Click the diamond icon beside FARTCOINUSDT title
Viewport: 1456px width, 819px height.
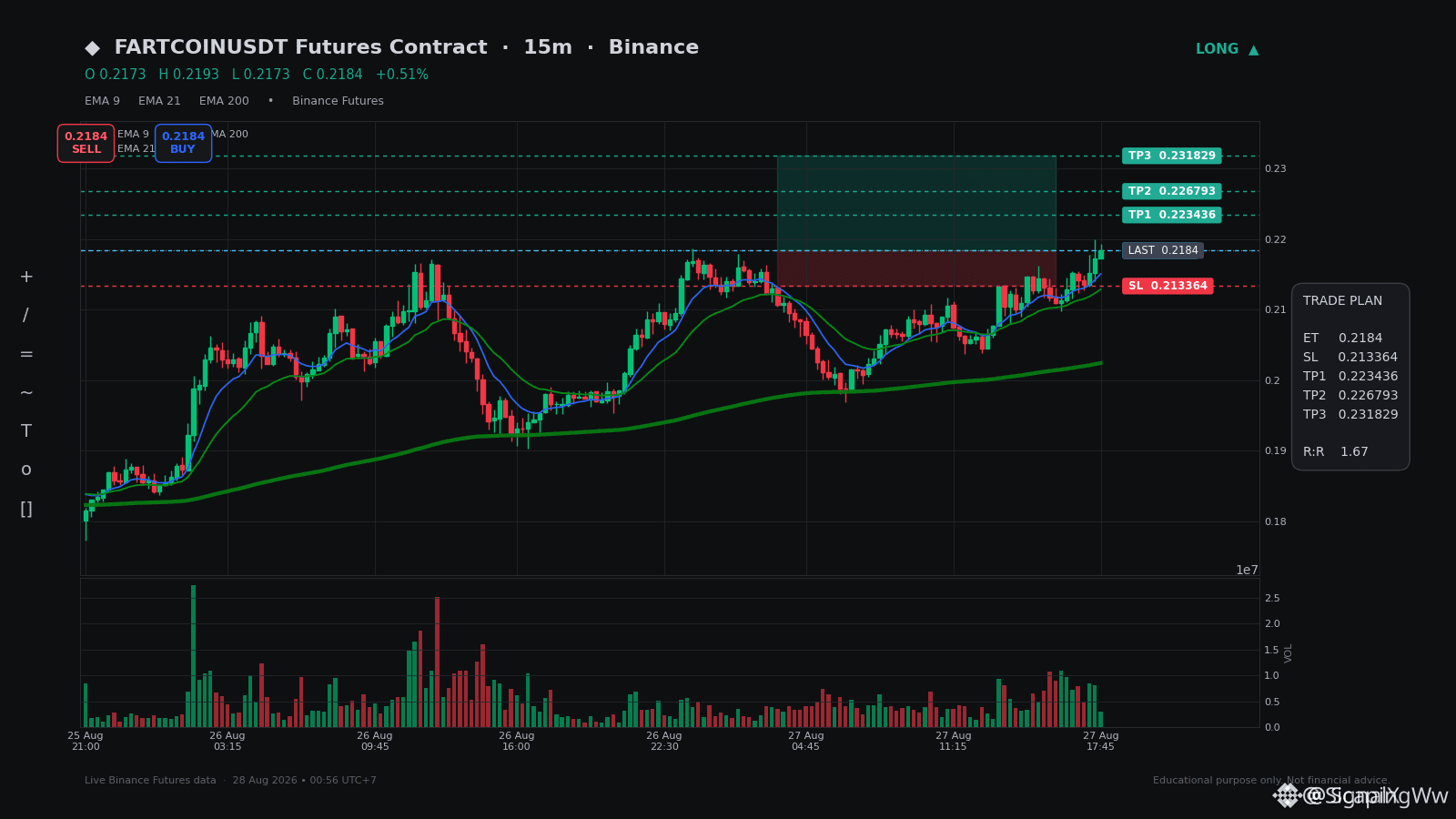tap(92, 48)
